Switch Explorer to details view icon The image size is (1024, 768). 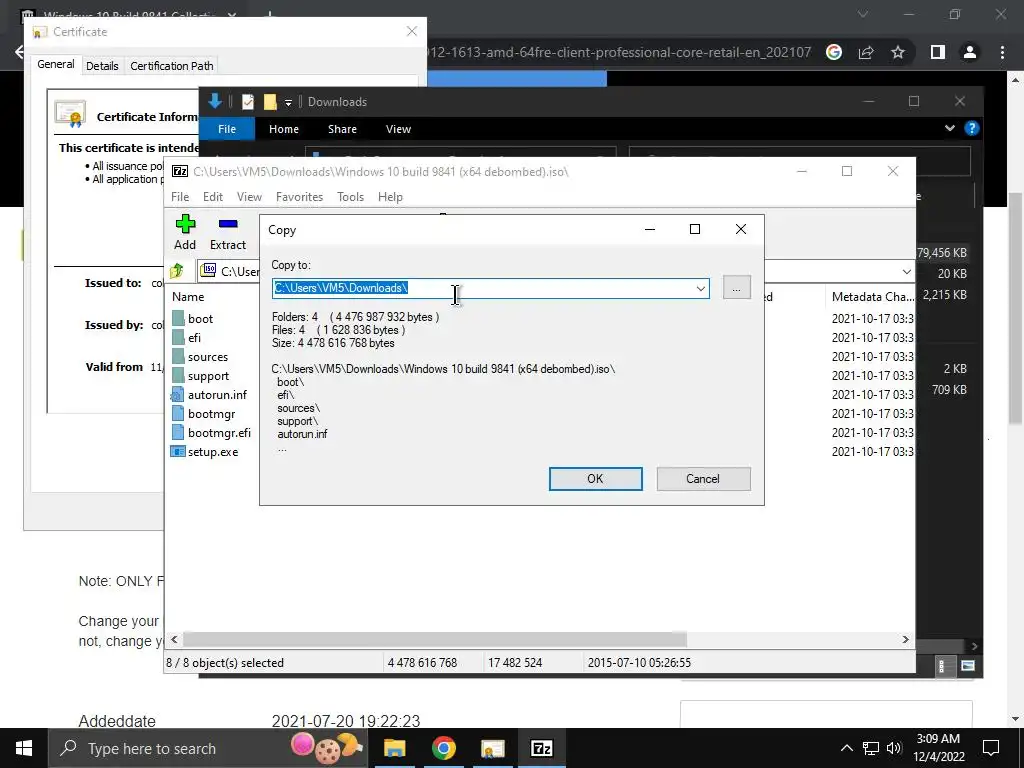(x=941, y=666)
